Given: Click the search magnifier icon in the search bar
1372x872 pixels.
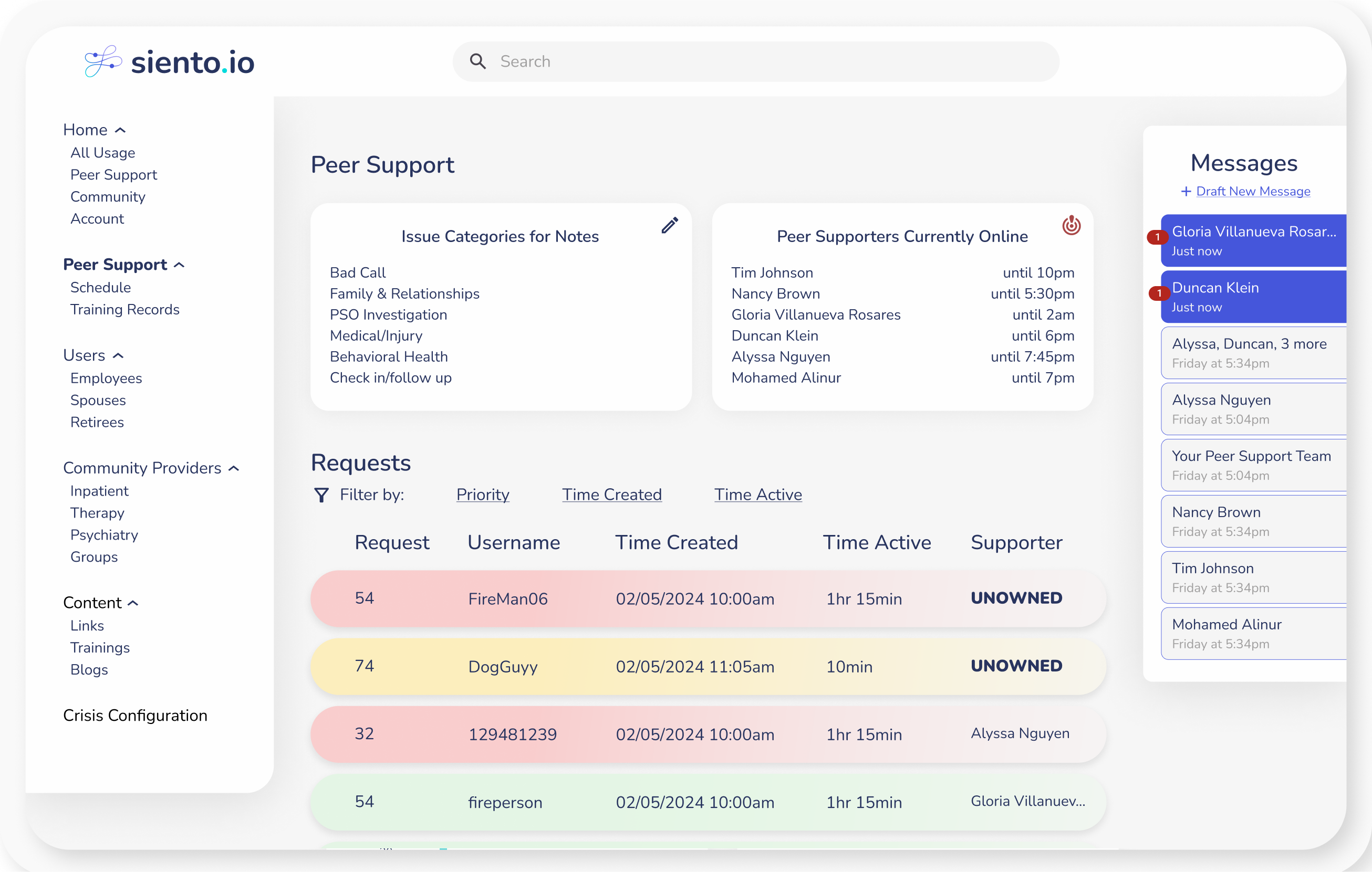Looking at the screenshot, I should tap(478, 61).
